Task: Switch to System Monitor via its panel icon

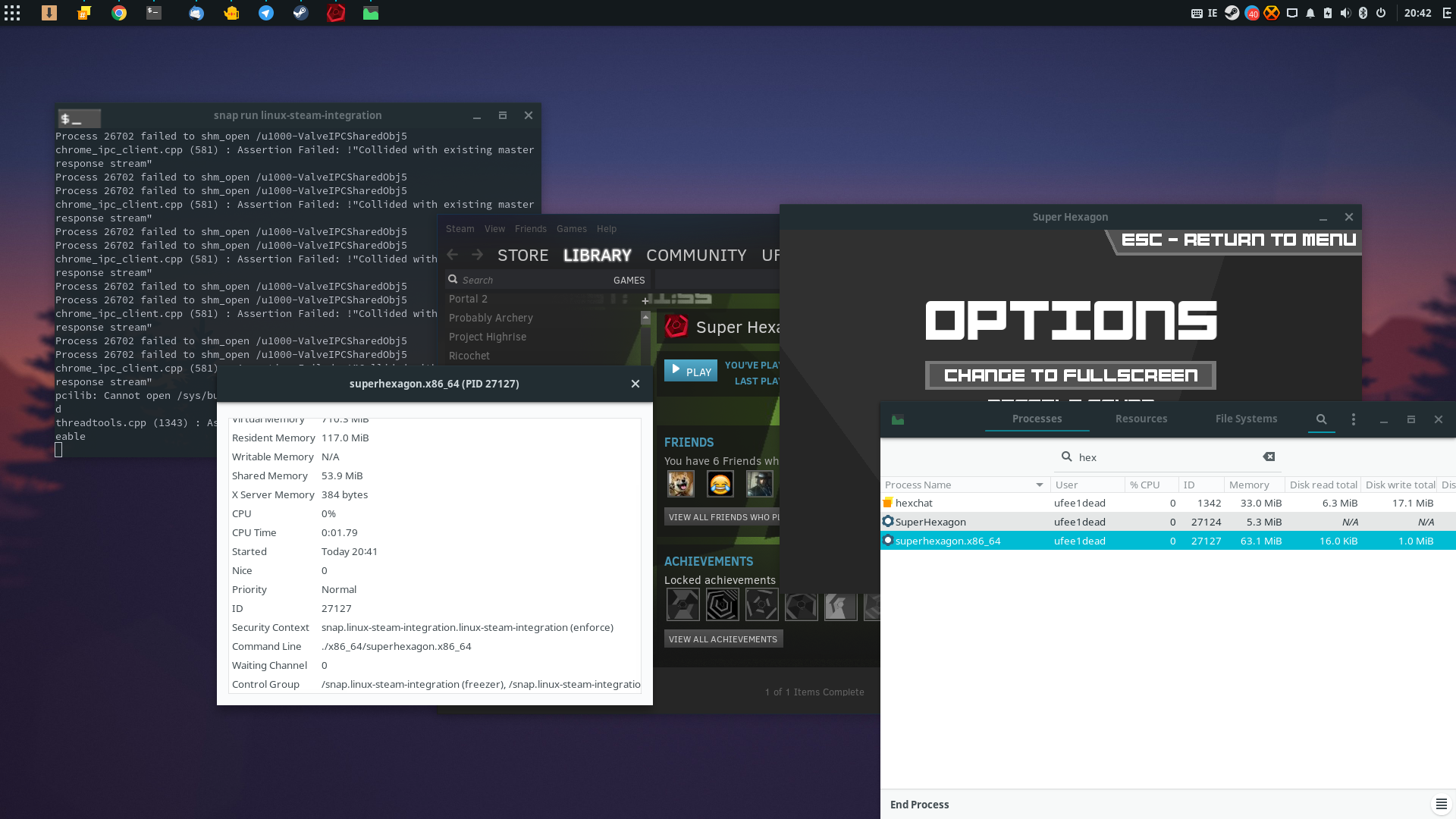Action: click(371, 13)
